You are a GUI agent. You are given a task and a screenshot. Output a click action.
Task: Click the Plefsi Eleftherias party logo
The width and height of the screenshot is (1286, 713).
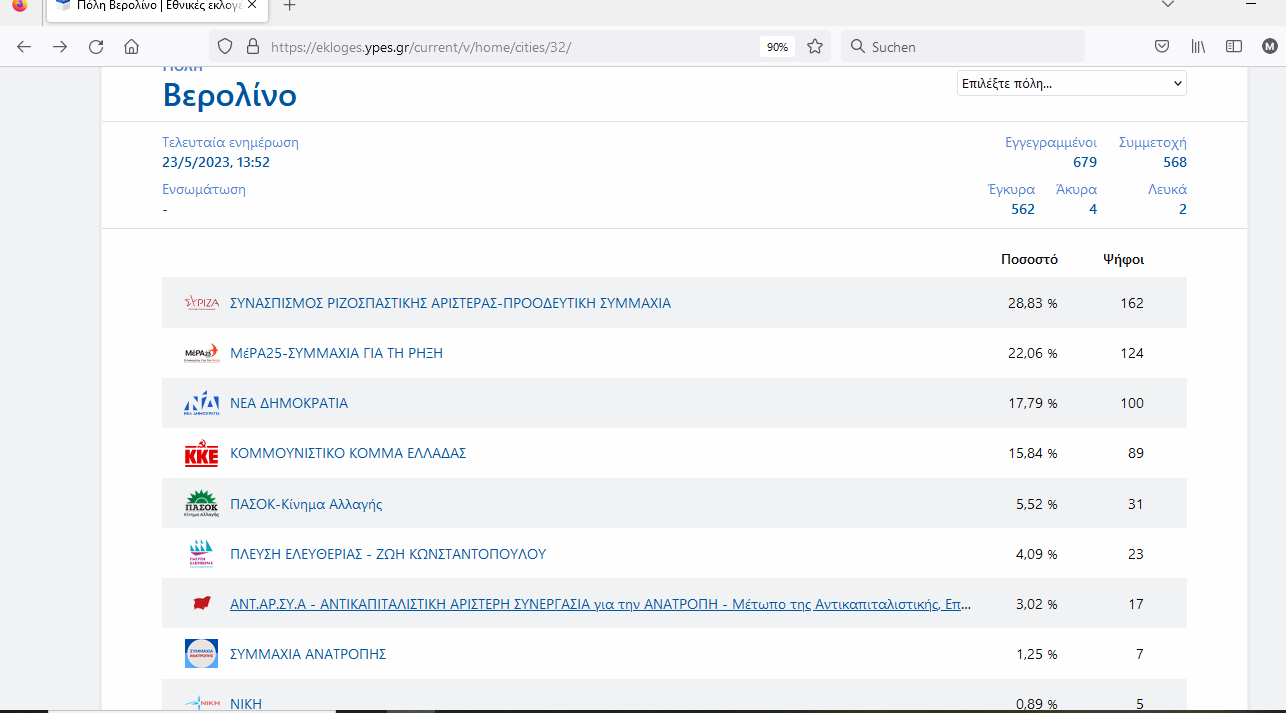pos(201,554)
